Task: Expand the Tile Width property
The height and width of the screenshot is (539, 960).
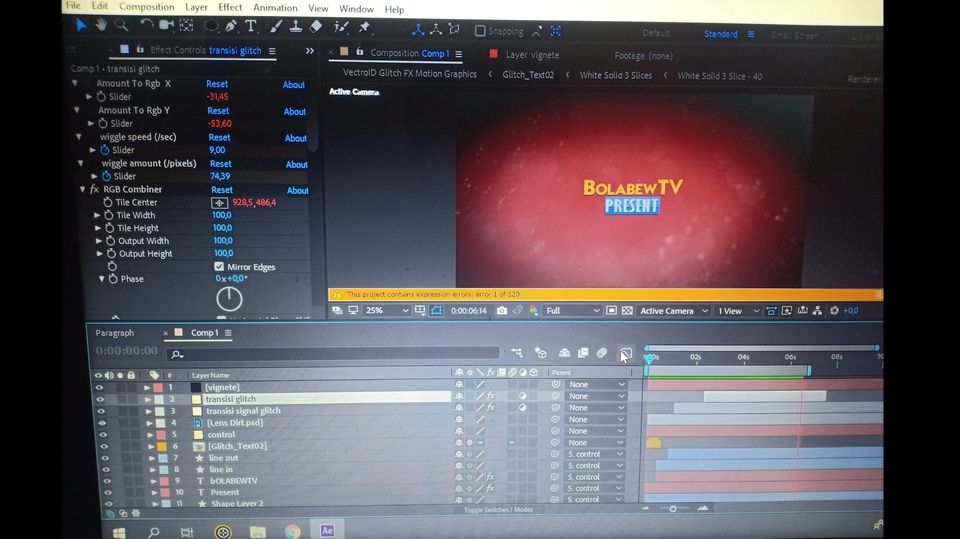Action: click(x=97, y=215)
